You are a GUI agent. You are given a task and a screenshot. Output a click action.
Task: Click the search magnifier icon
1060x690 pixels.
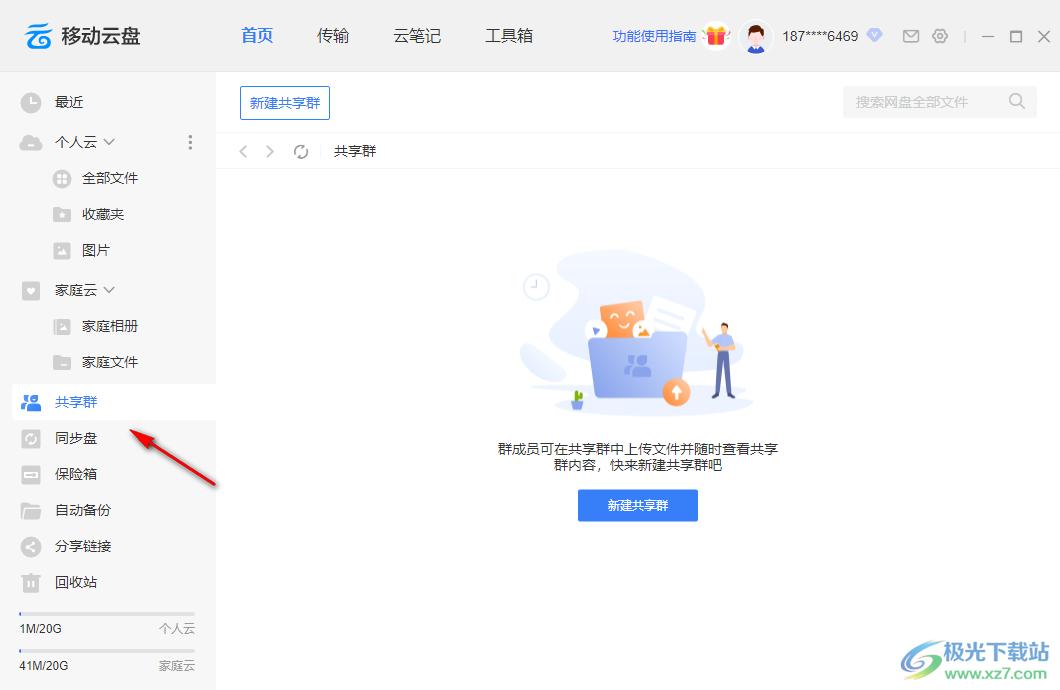click(x=1016, y=101)
